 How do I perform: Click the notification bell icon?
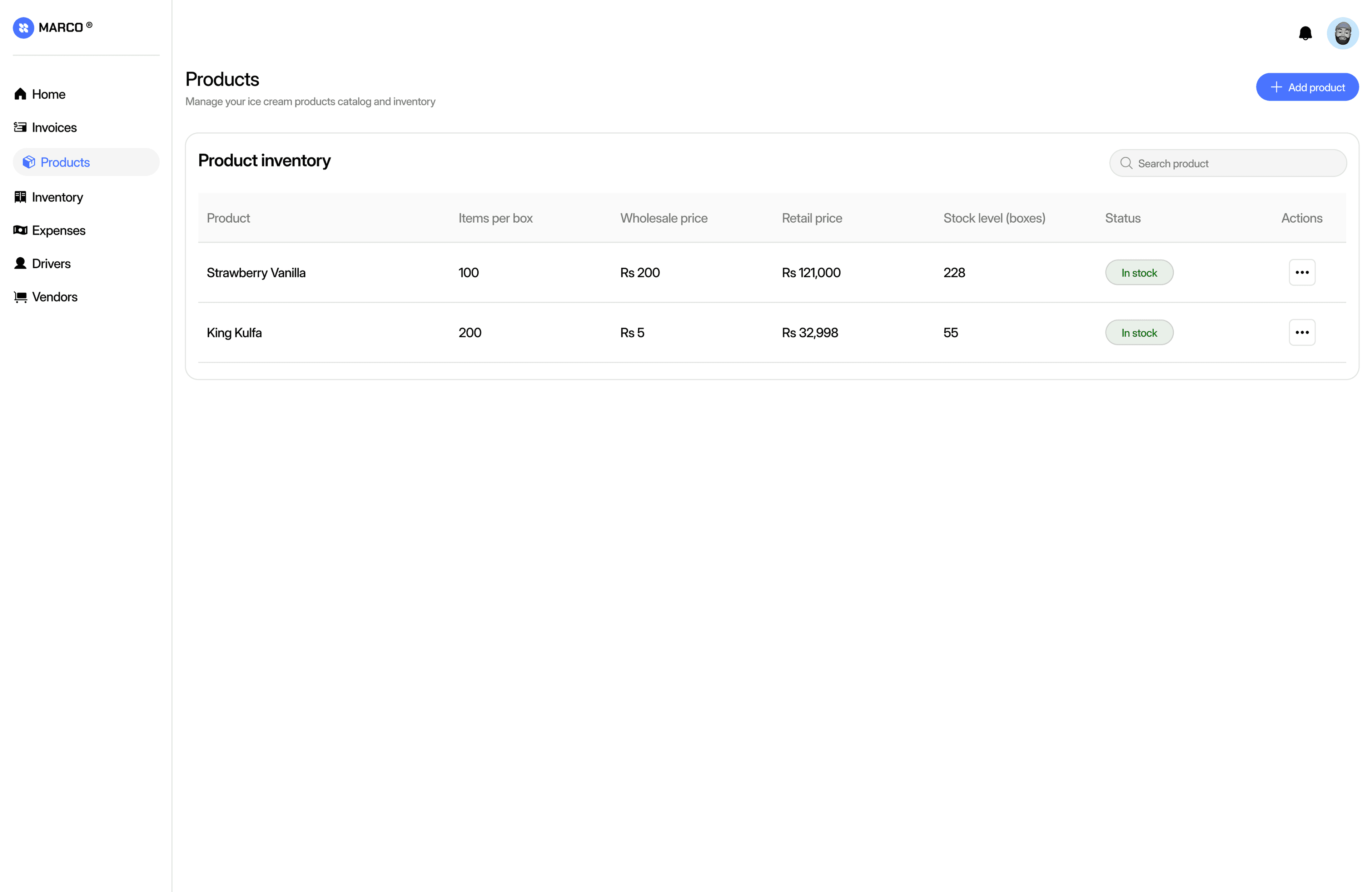pyautogui.click(x=1305, y=34)
